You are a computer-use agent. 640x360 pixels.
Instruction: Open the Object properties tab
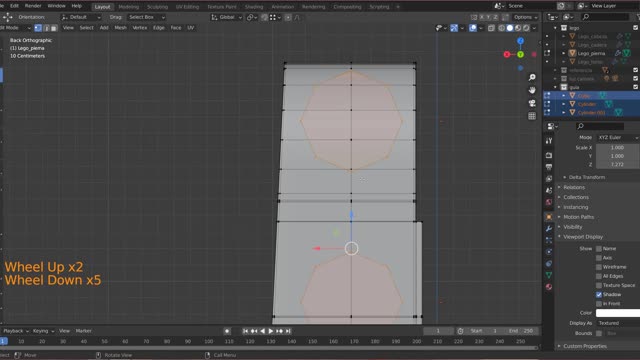click(x=549, y=217)
